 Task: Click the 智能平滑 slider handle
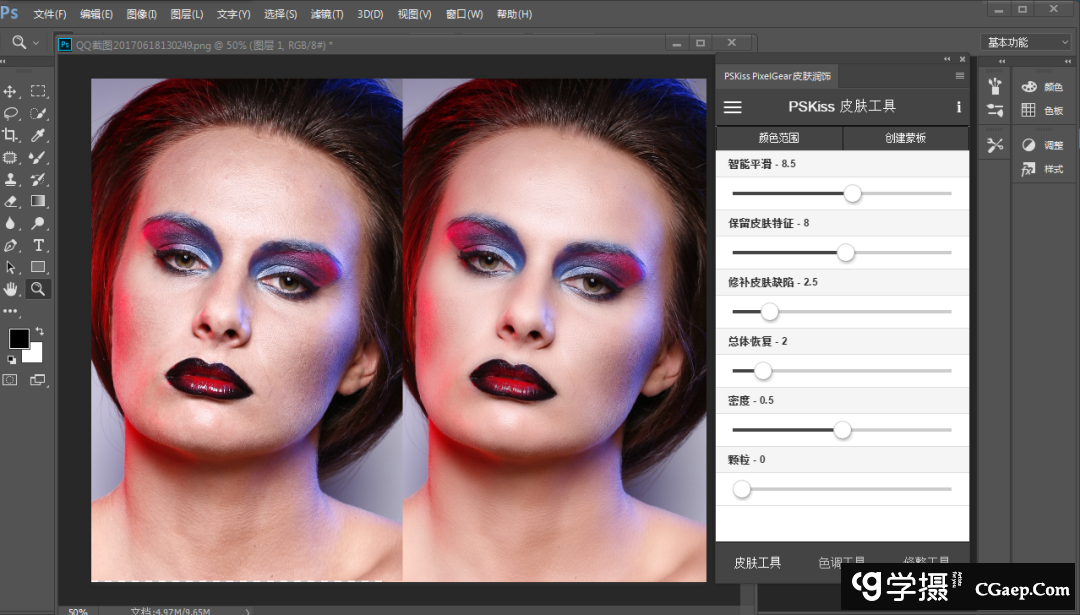pyautogui.click(x=852, y=194)
